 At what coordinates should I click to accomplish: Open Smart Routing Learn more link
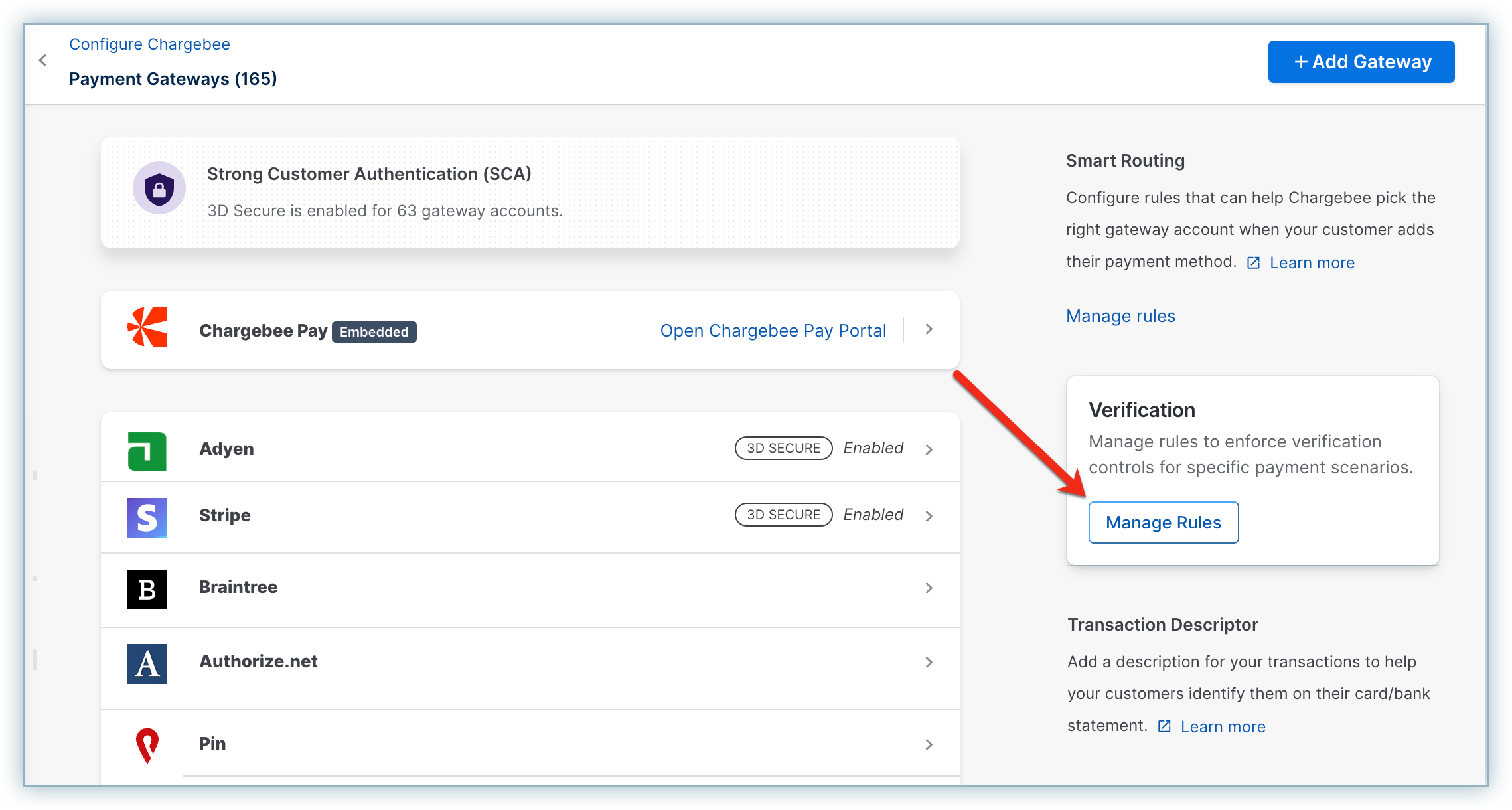point(1312,263)
